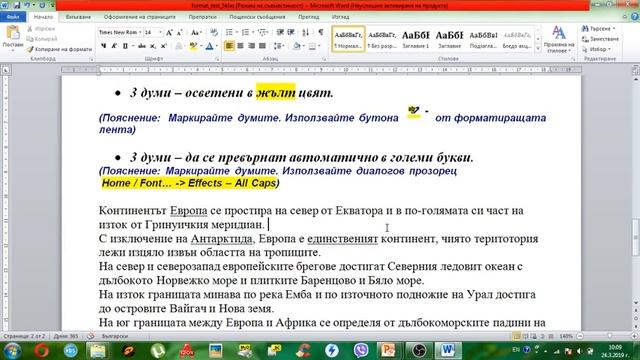Viewport: 640px width, 360px height.
Task: Click the multilevel list icon
Action: point(262,32)
